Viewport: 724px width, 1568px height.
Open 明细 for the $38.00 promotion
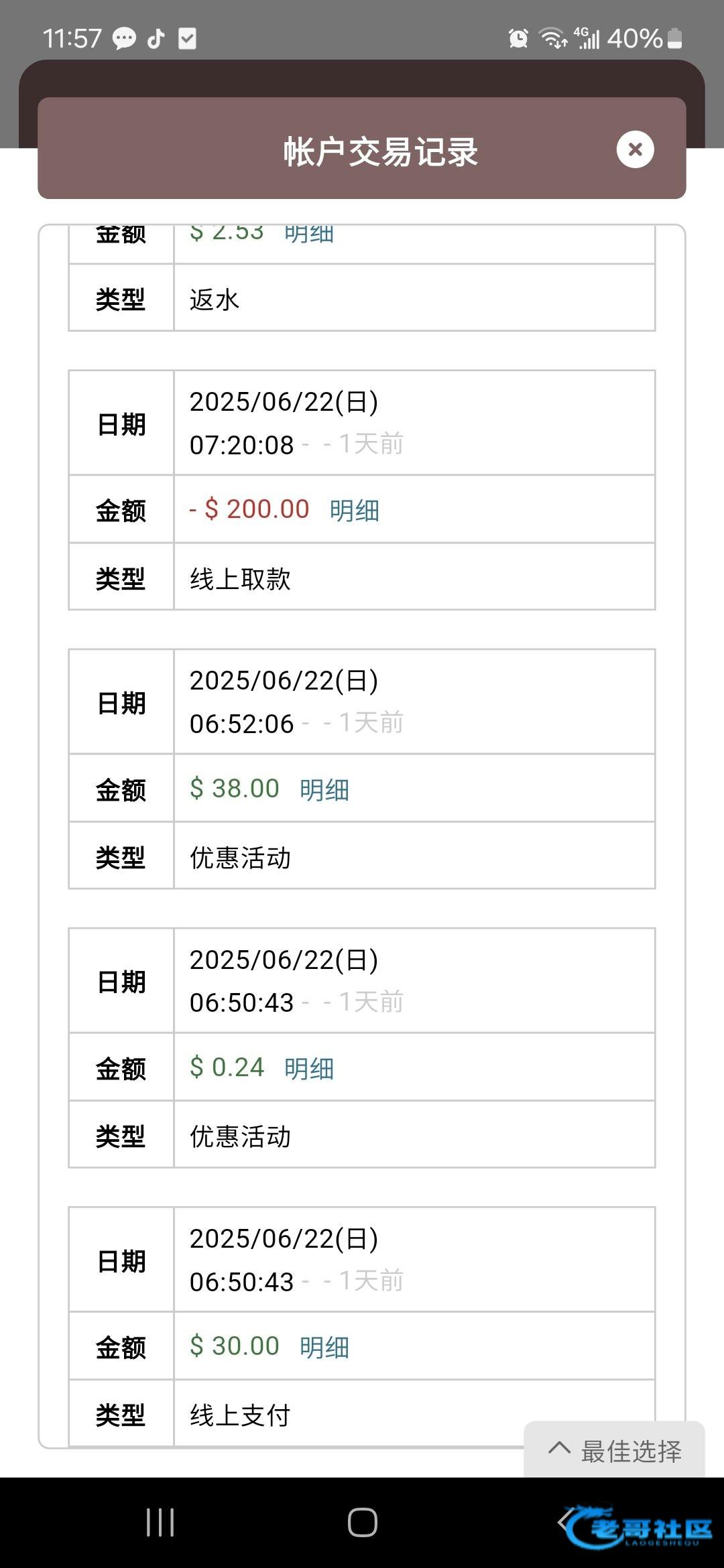click(x=324, y=790)
